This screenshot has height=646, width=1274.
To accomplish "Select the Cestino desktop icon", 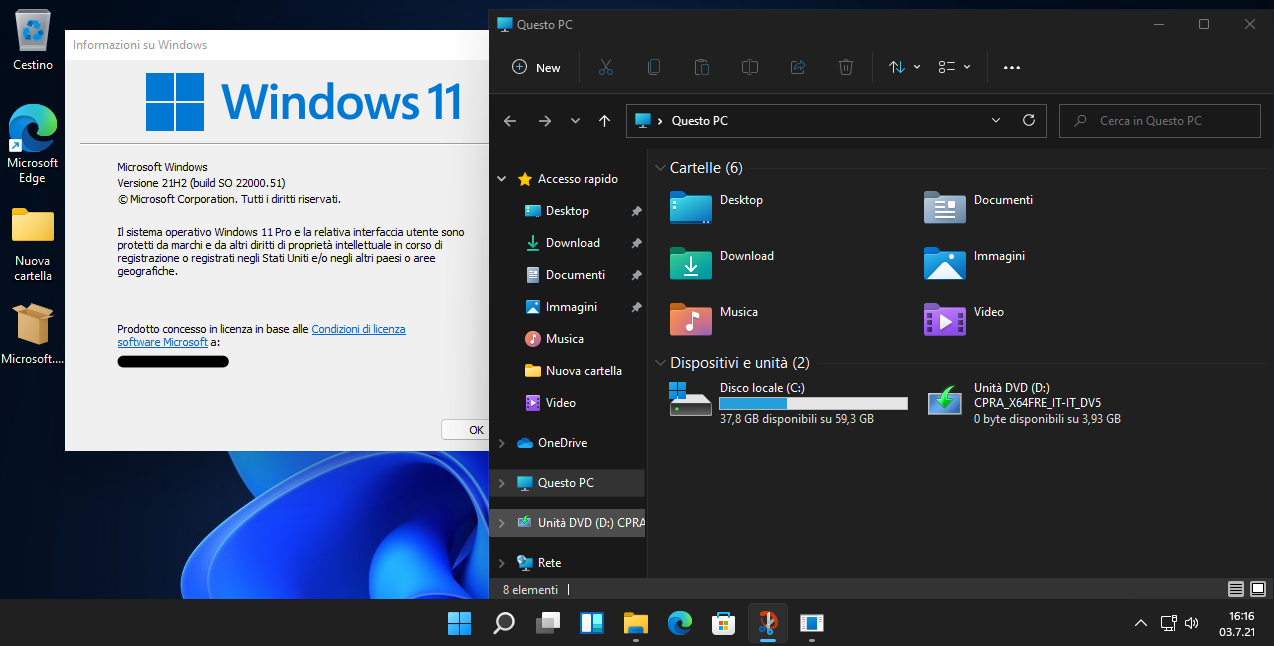I will (x=33, y=40).
